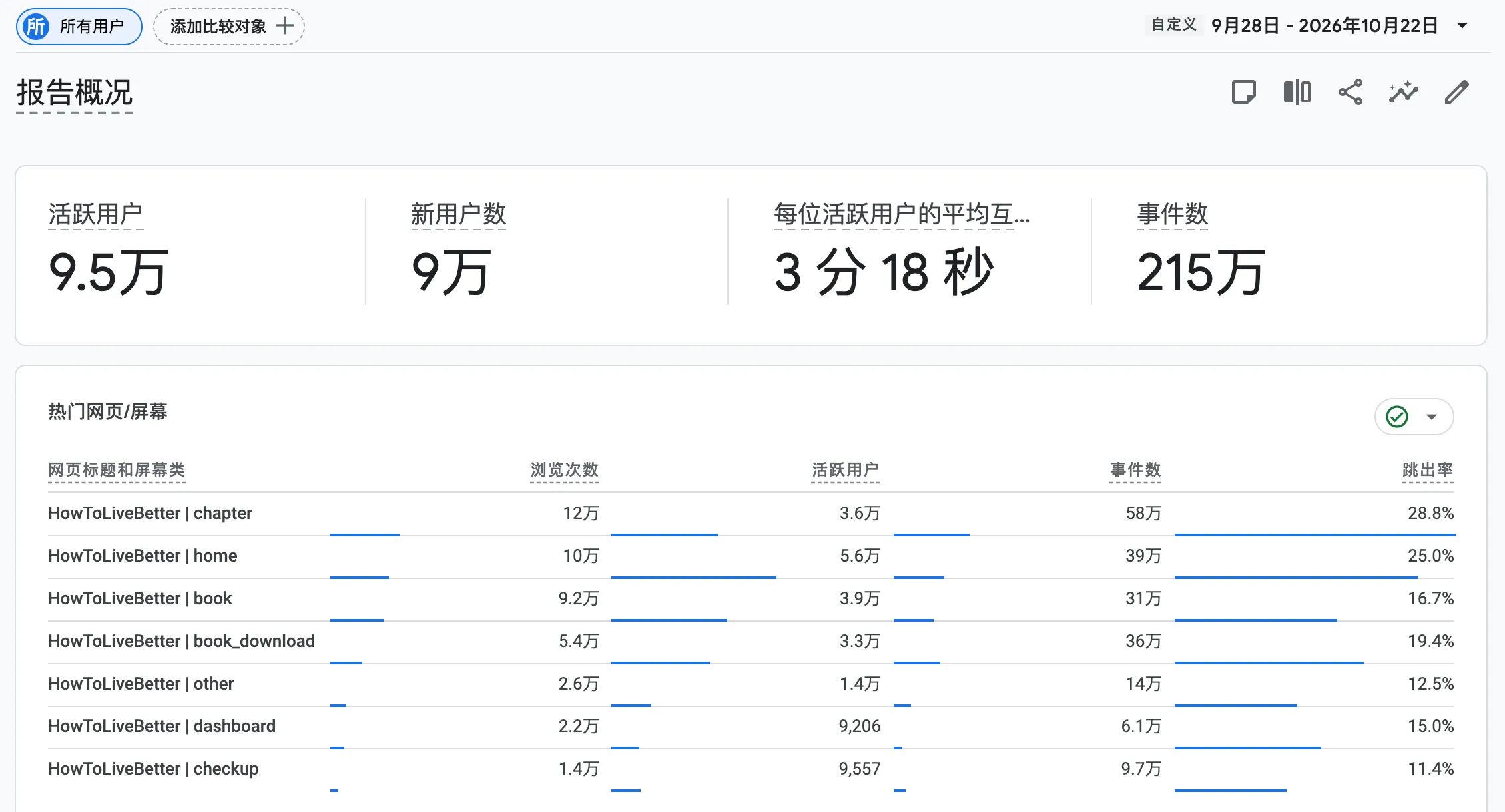The height and width of the screenshot is (812, 1505).
Task: Click the 58万 event count value
Action: pyautogui.click(x=1143, y=513)
